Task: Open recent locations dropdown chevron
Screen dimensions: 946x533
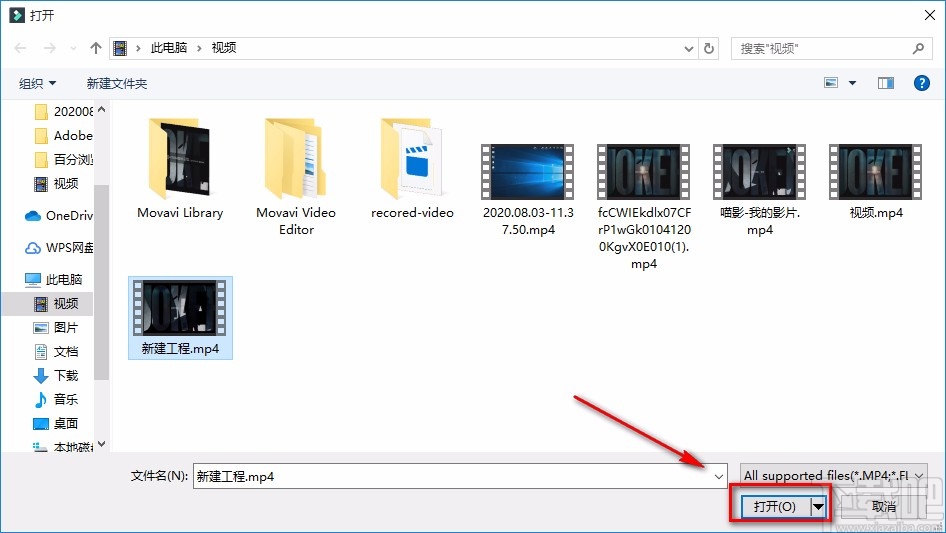Action: click(x=74, y=48)
